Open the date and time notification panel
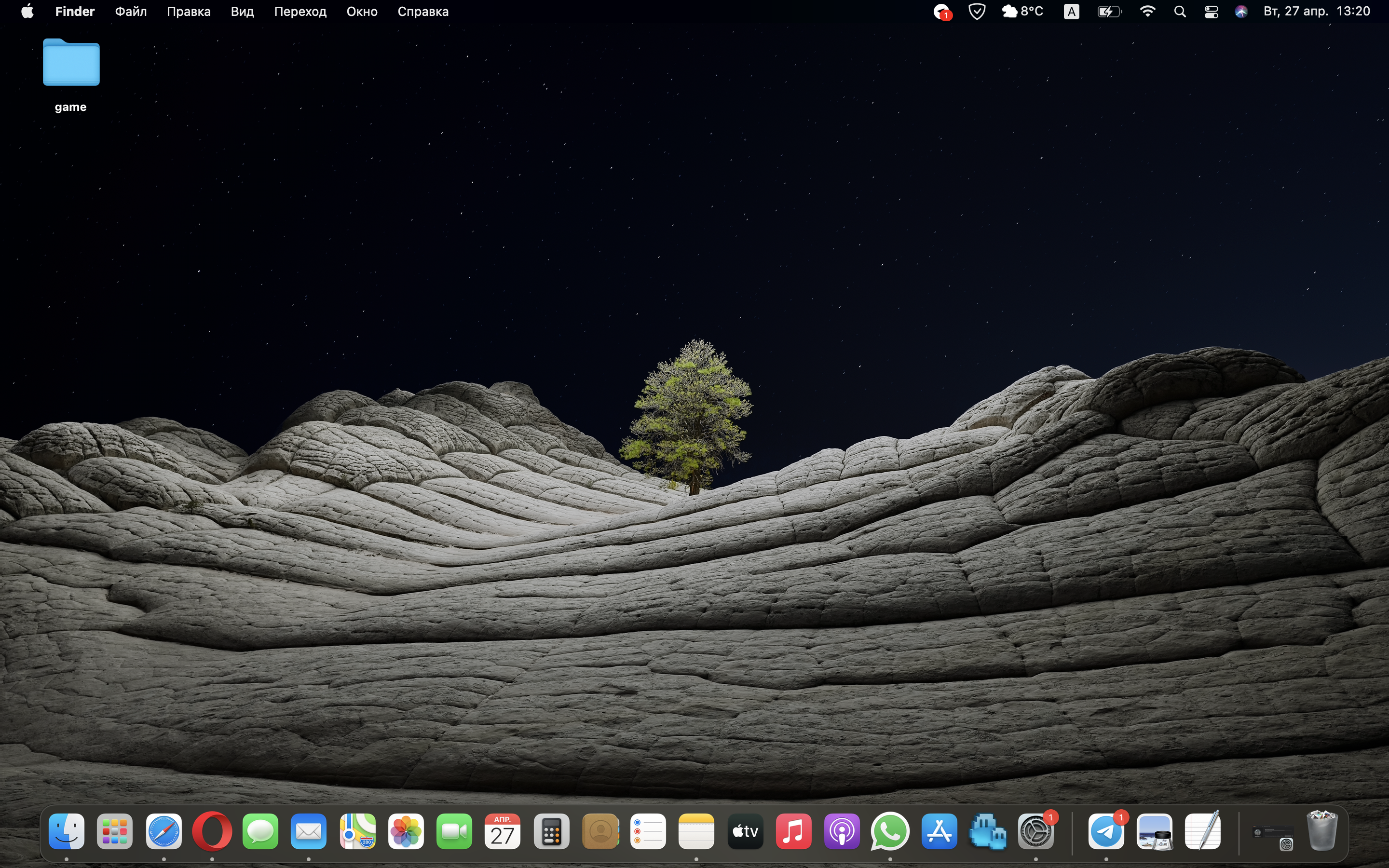This screenshot has width=1389, height=868. 1316,12
